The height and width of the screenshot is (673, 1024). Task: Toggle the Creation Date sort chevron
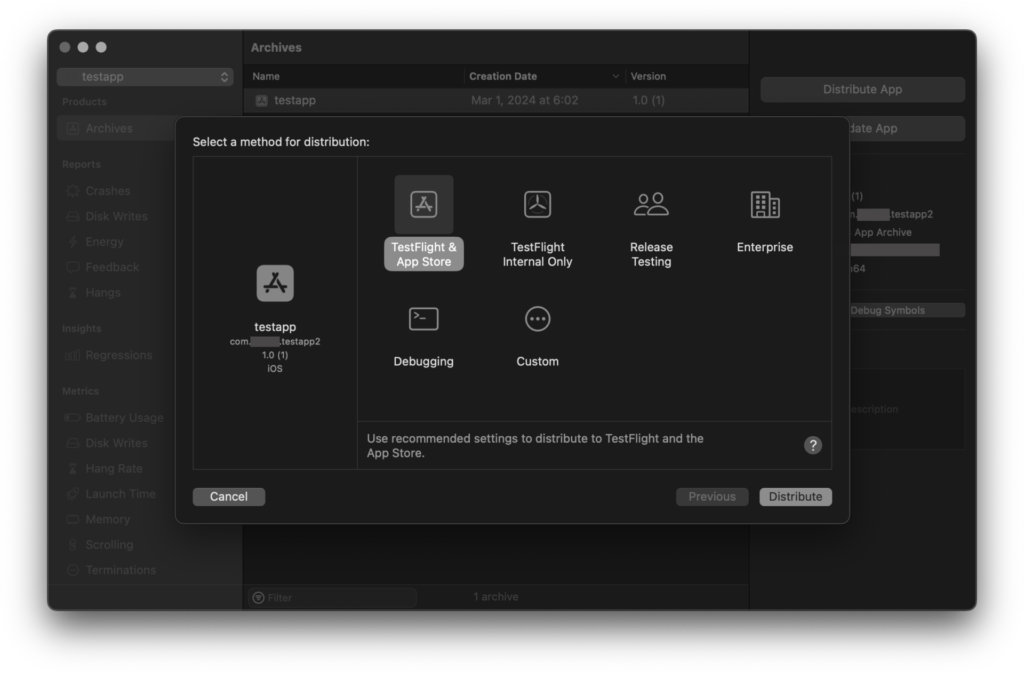(x=615, y=76)
